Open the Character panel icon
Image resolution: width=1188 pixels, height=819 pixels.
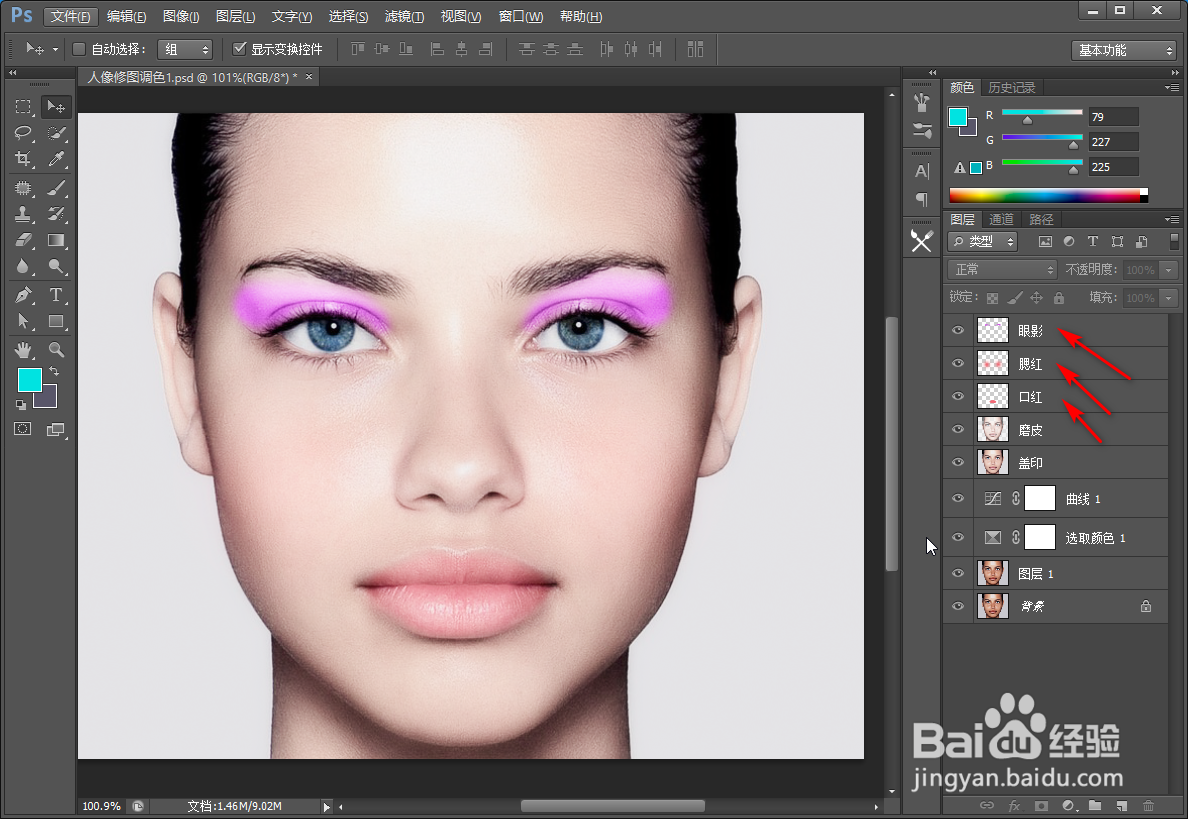pos(922,171)
